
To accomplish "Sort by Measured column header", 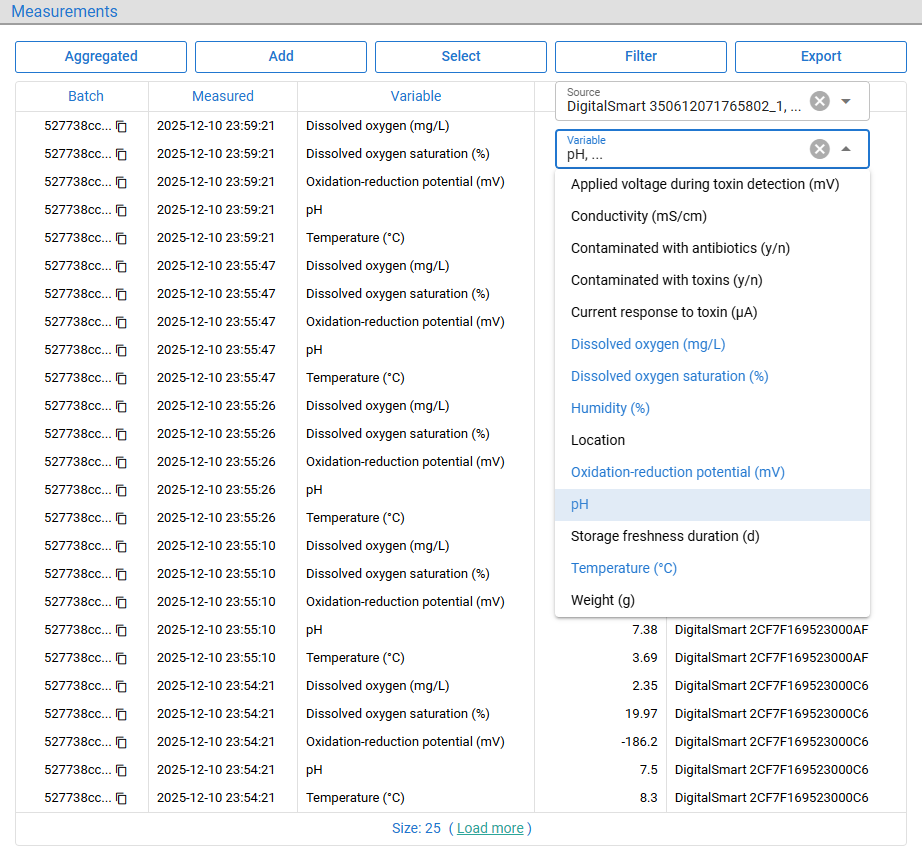I will click(x=223, y=96).
